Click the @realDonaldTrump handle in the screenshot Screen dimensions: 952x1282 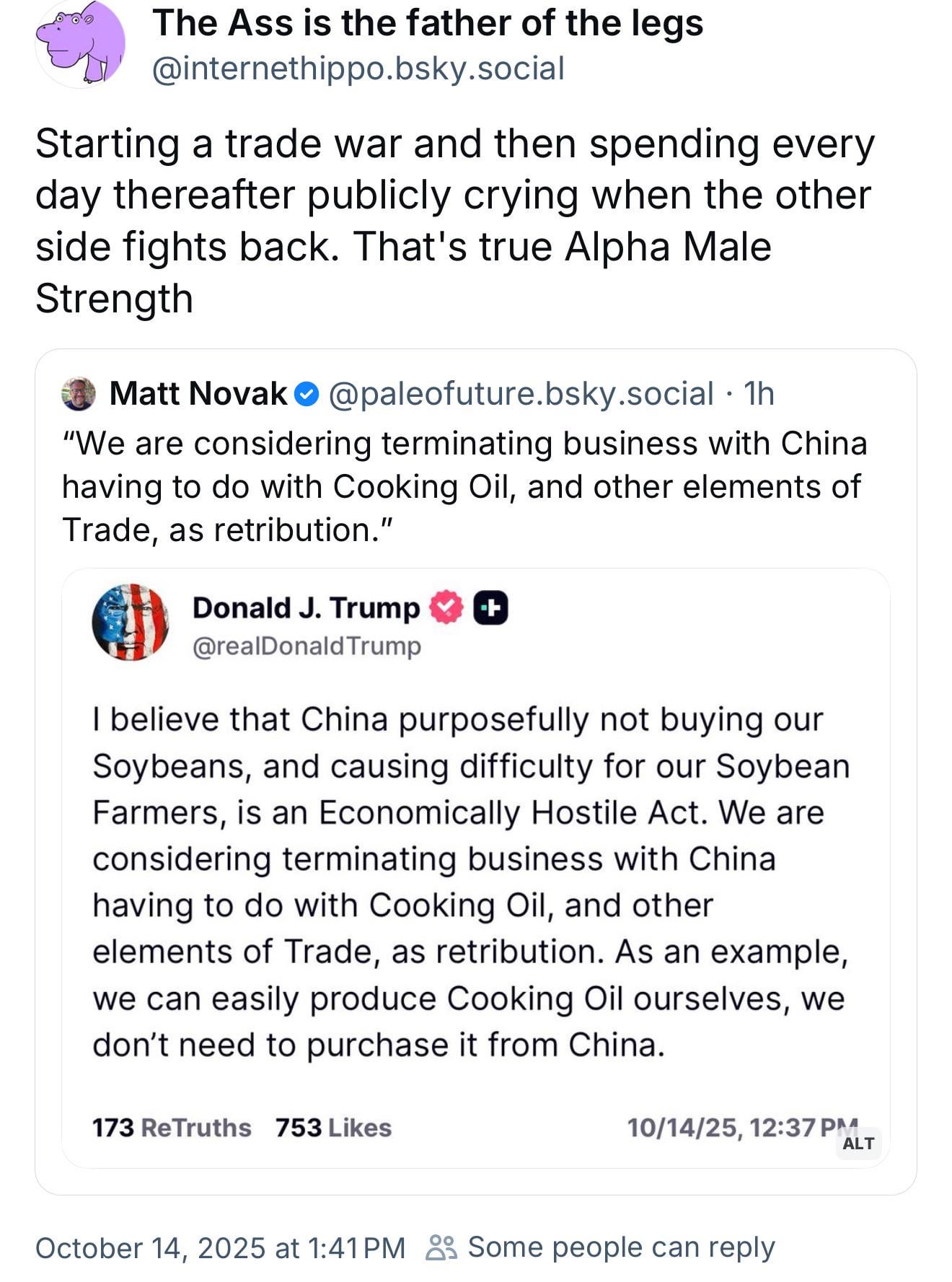(x=307, y=646)
